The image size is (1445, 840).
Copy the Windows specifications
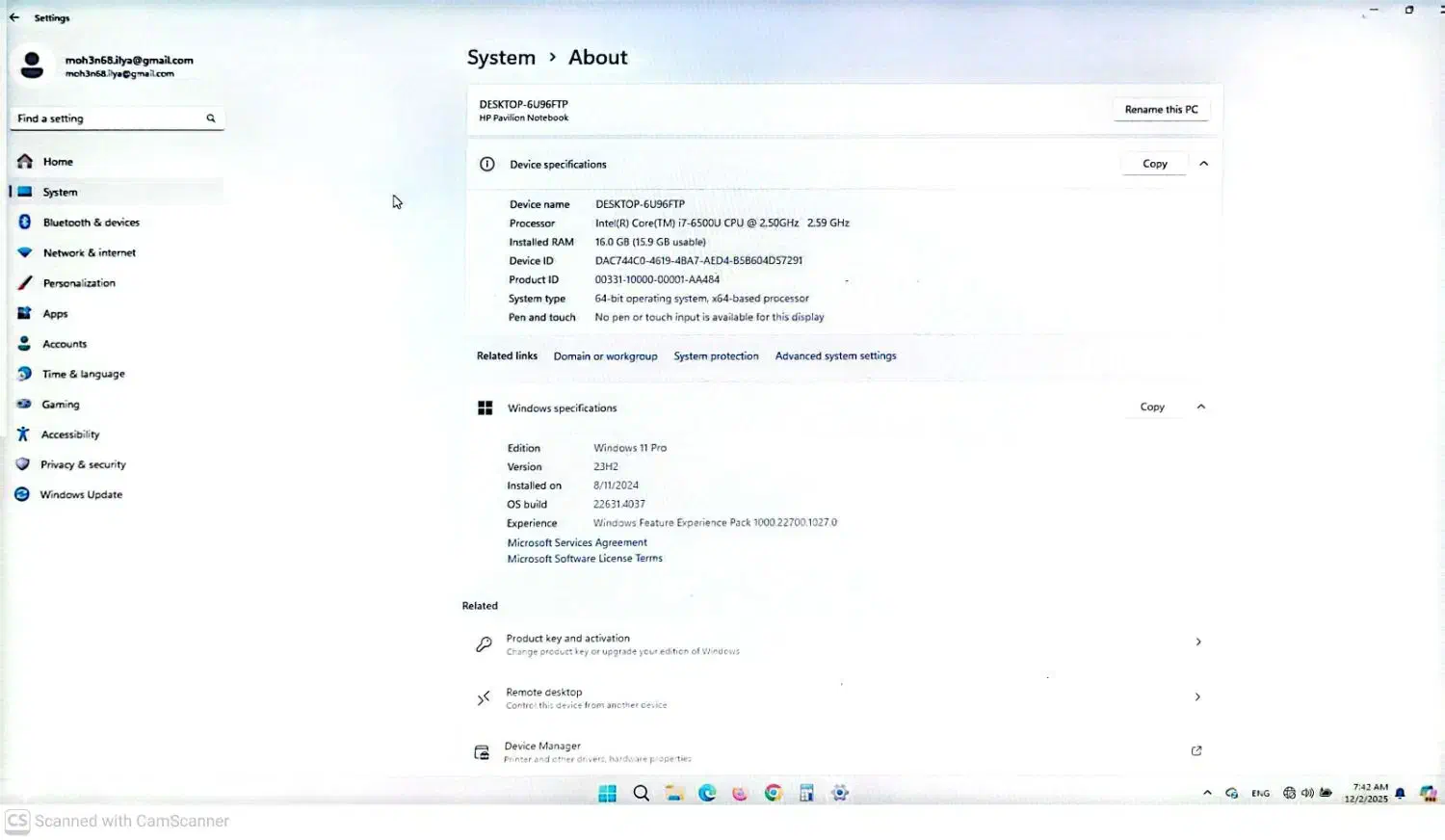(1152, 407)
